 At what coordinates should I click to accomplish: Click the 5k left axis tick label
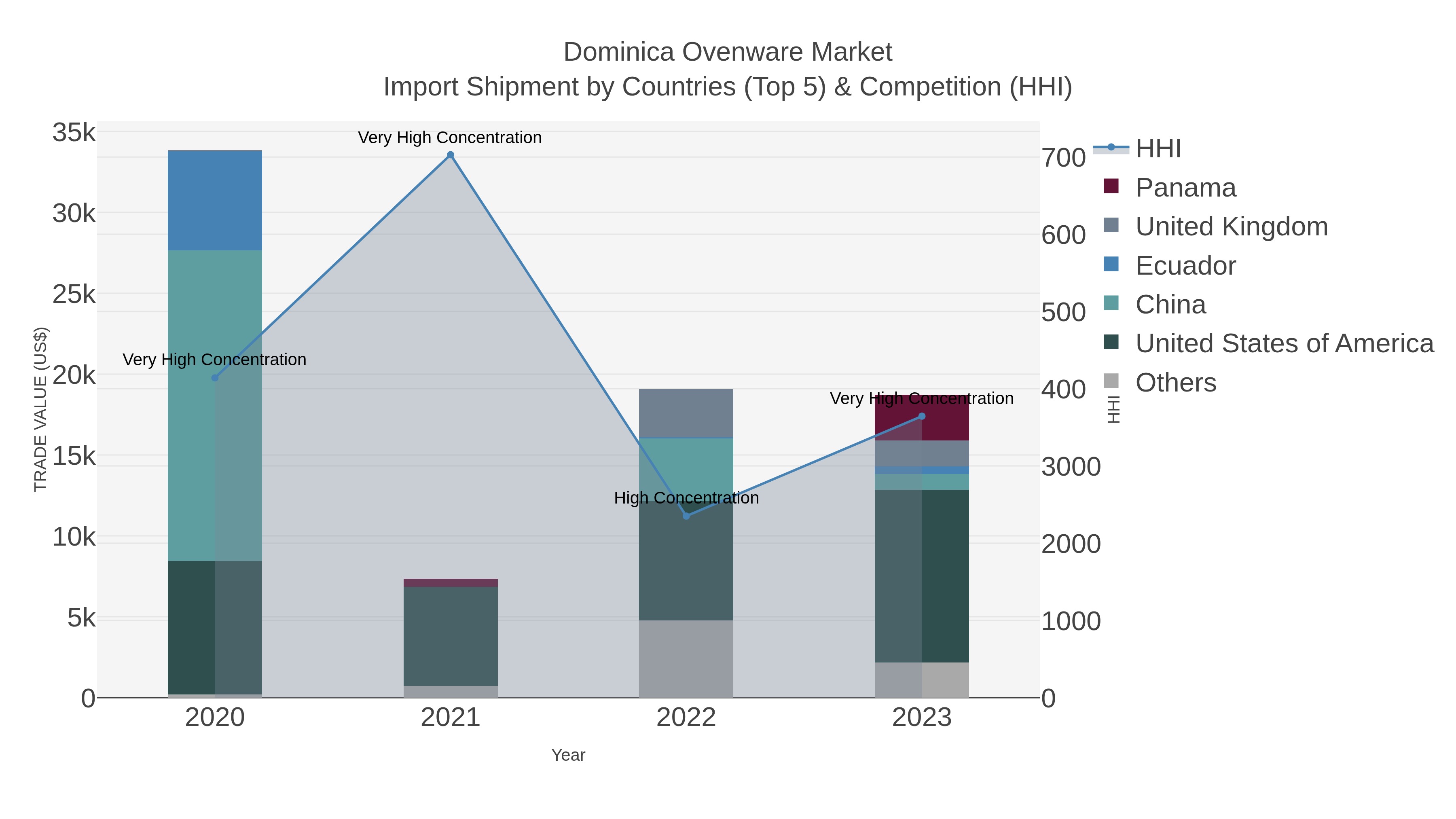click(x=81, y=618)
